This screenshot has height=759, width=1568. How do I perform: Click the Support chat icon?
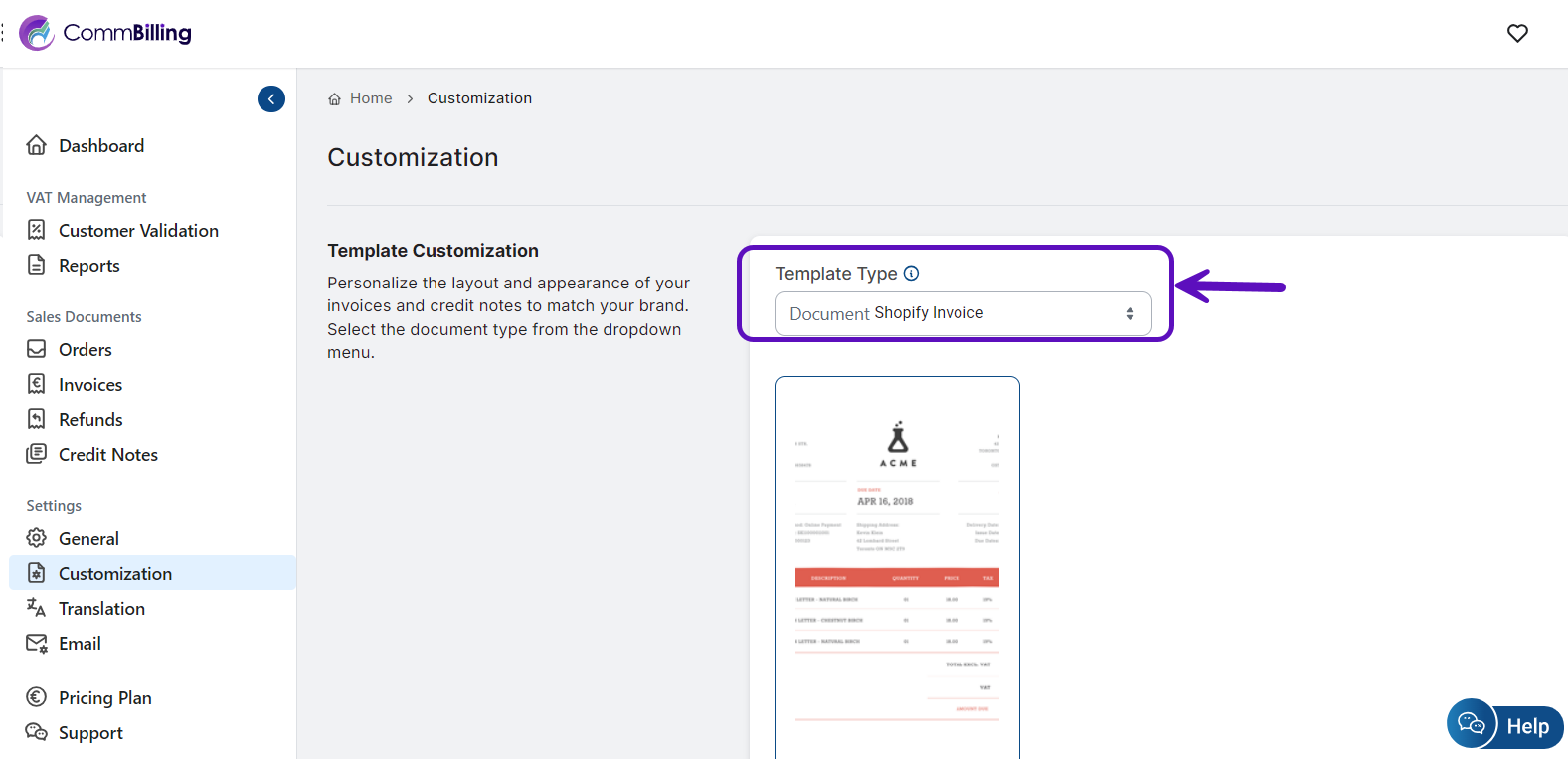click(37, 732)
